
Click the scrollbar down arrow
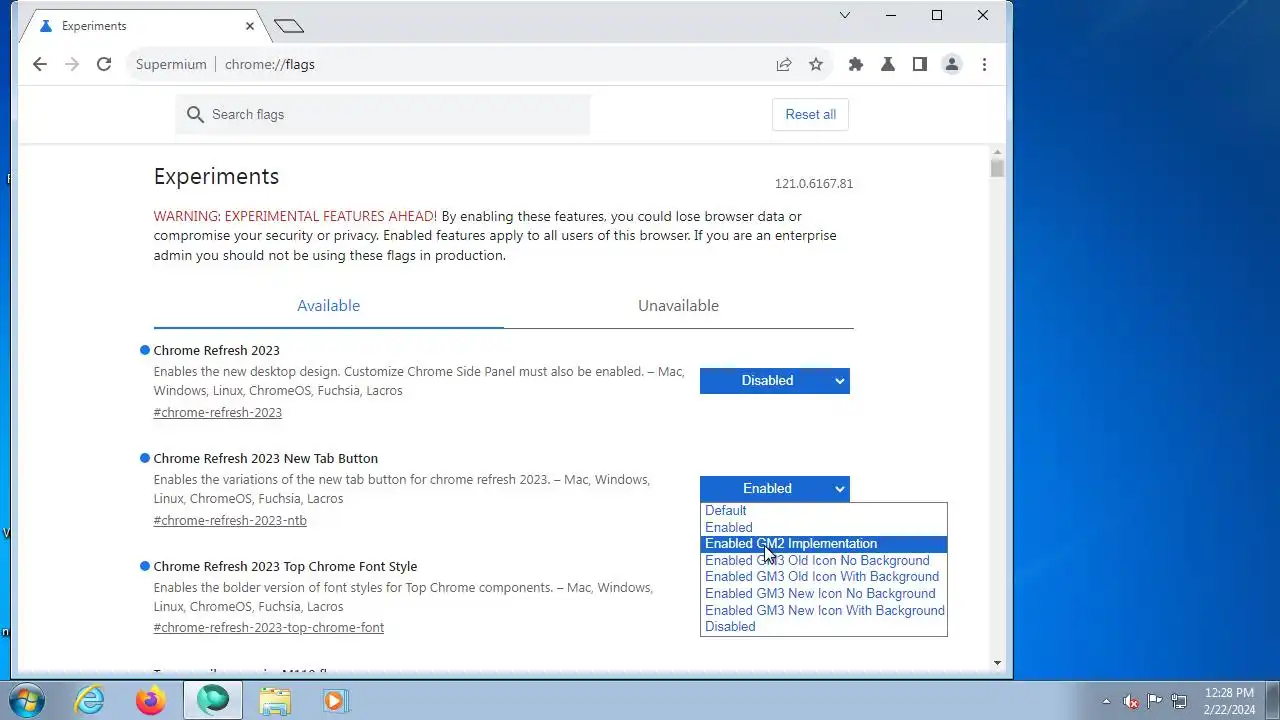tap(997, 663)
